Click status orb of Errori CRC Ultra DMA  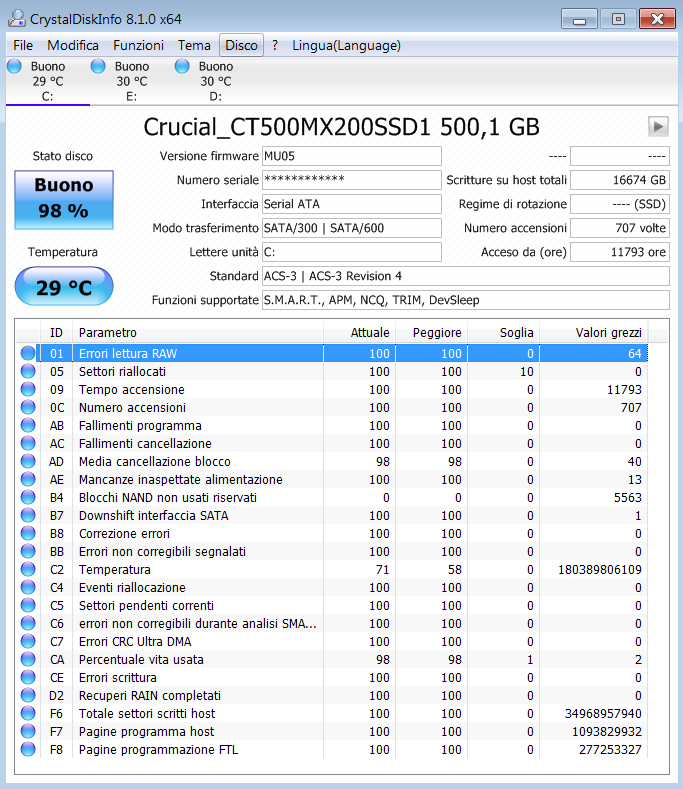point(28,642)
